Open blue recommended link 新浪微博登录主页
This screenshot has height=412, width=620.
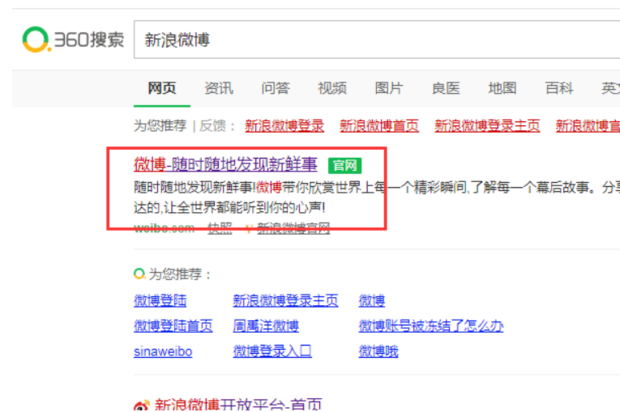[285, 301]
